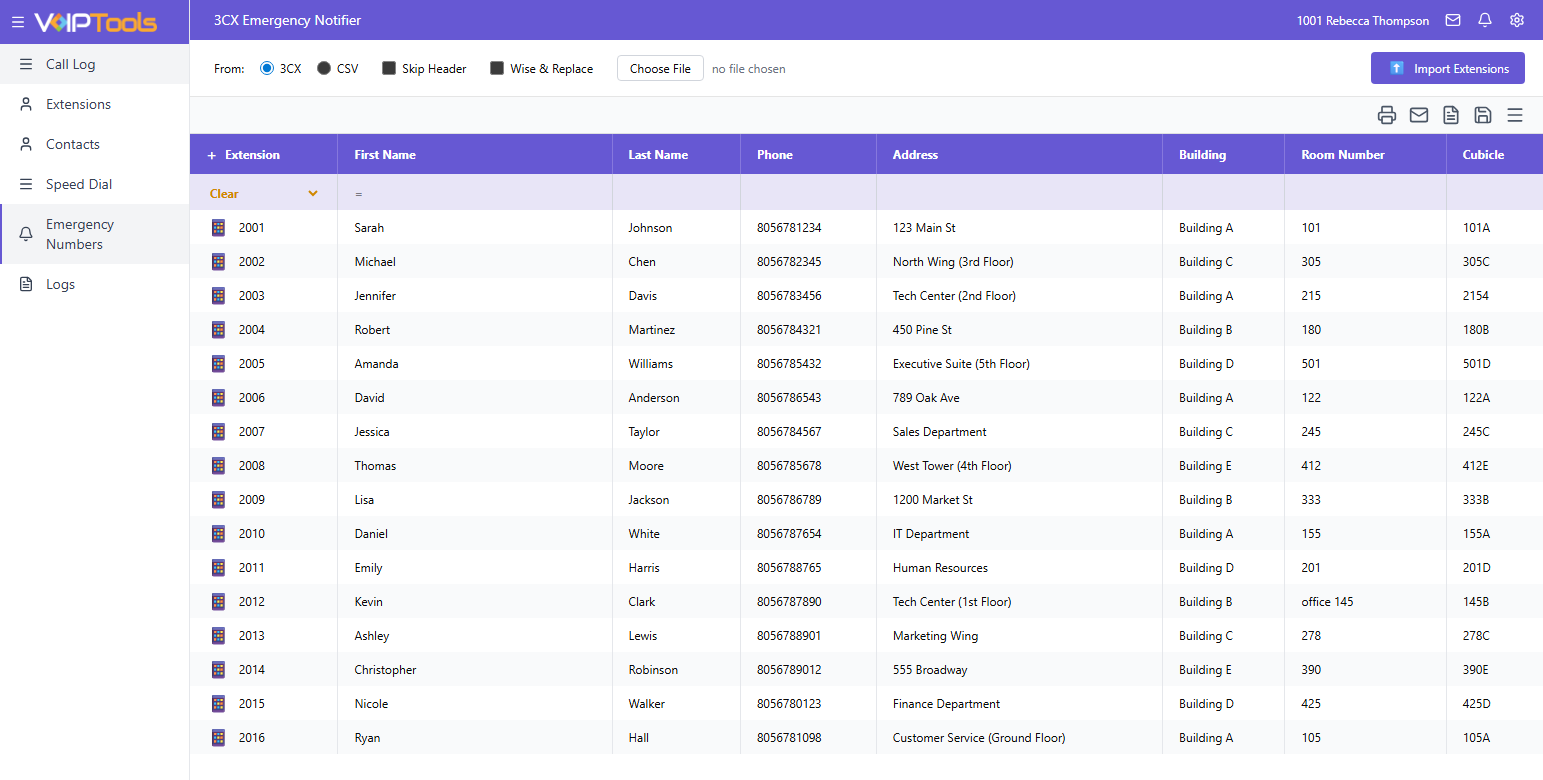This screenshot has width=1543, height=780.
Task: Open the table options hamburger menu
Action: click(1514, 115)
